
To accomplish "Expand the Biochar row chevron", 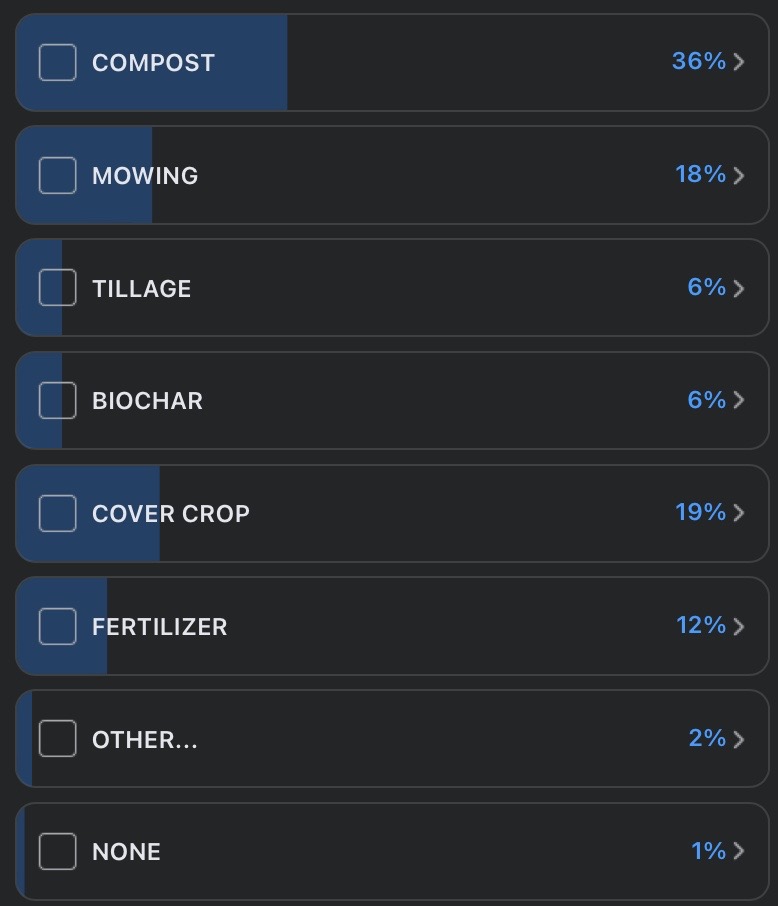I will pyautogui.click(x=739, y=400).
